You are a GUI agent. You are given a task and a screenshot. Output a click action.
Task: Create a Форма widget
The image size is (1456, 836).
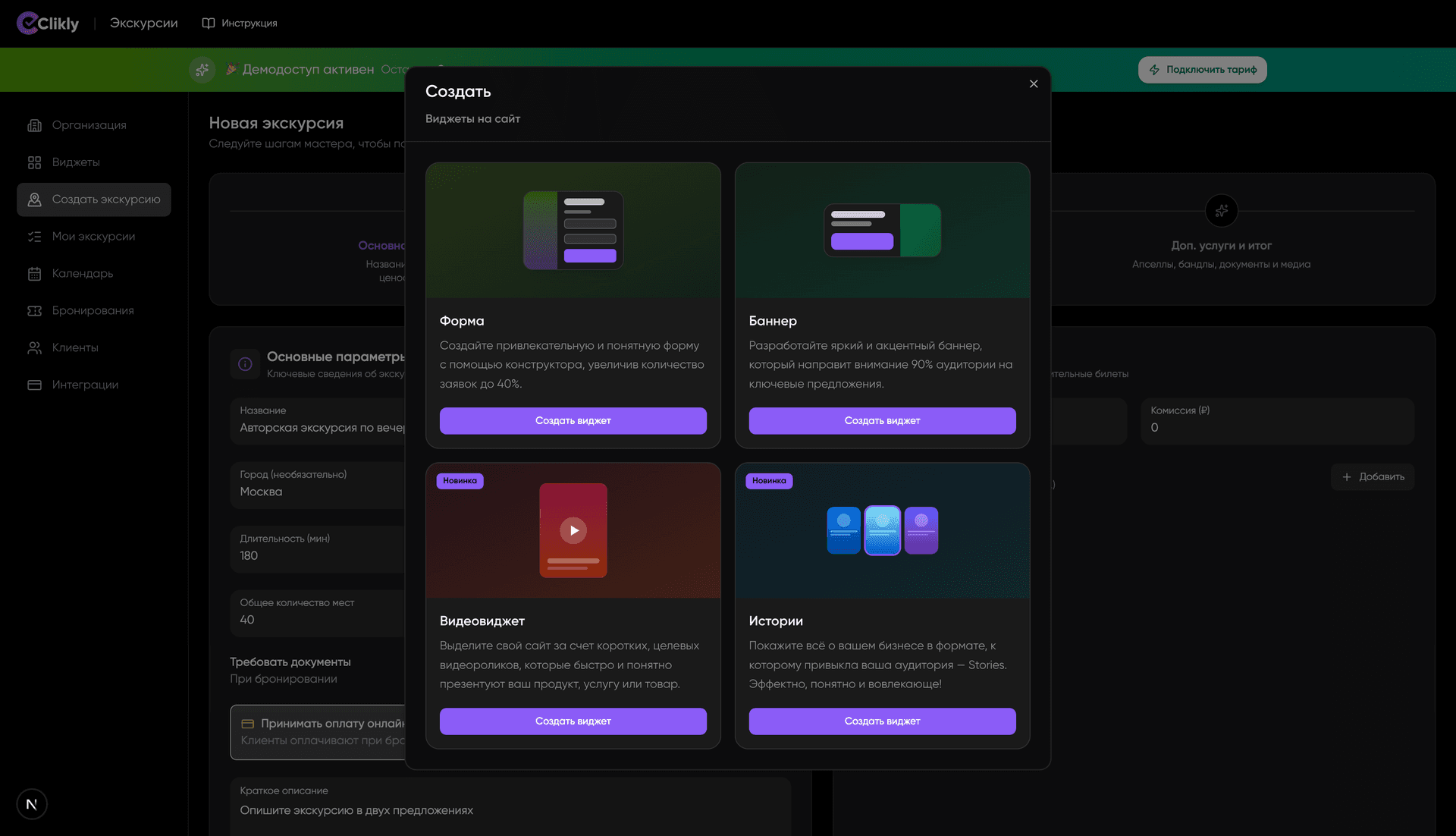coord(573,421)
